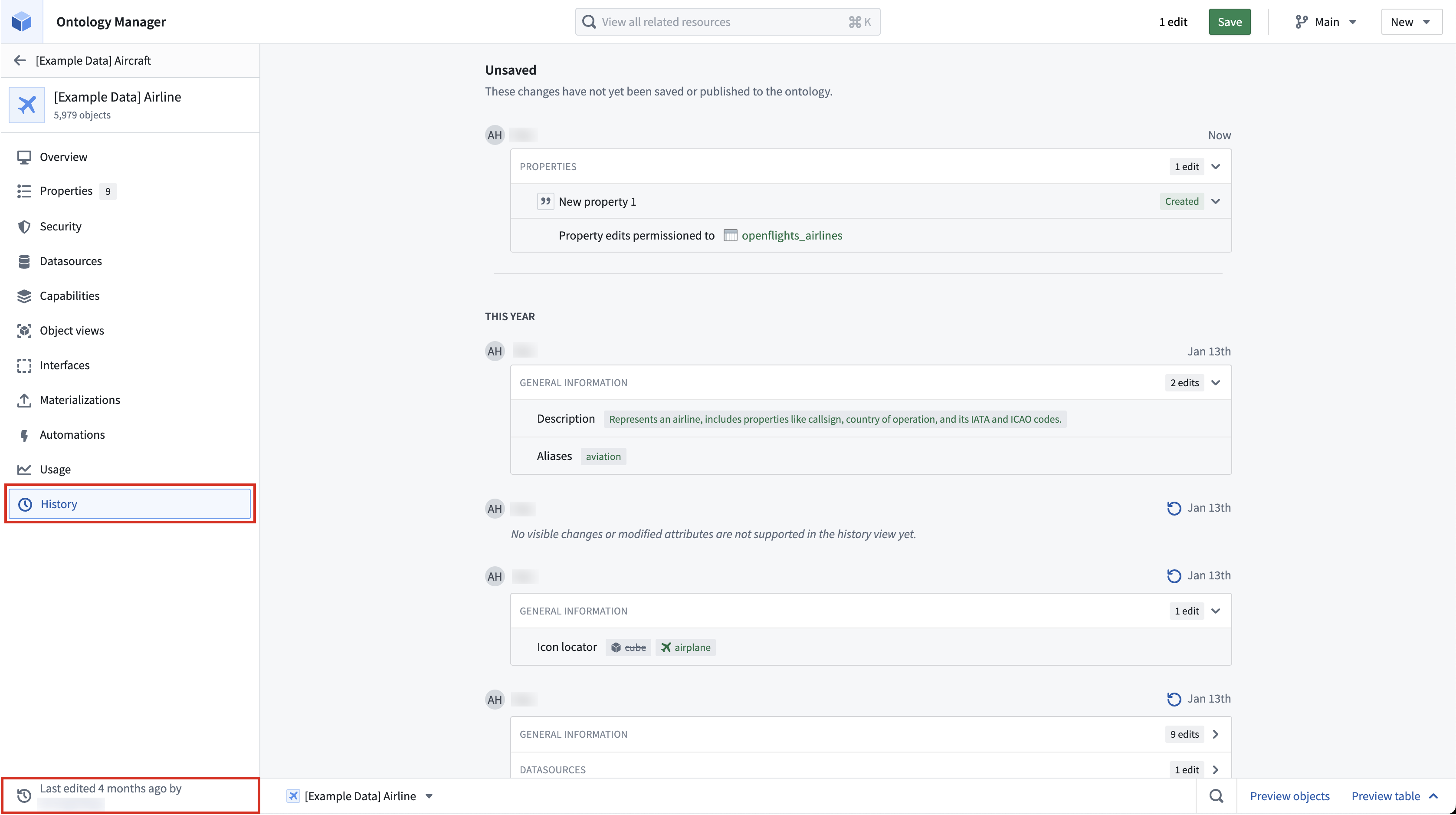Click the history clock icon beside Last edited
The height and width of the screenshot is (815, 1456).
pos(24,795)
